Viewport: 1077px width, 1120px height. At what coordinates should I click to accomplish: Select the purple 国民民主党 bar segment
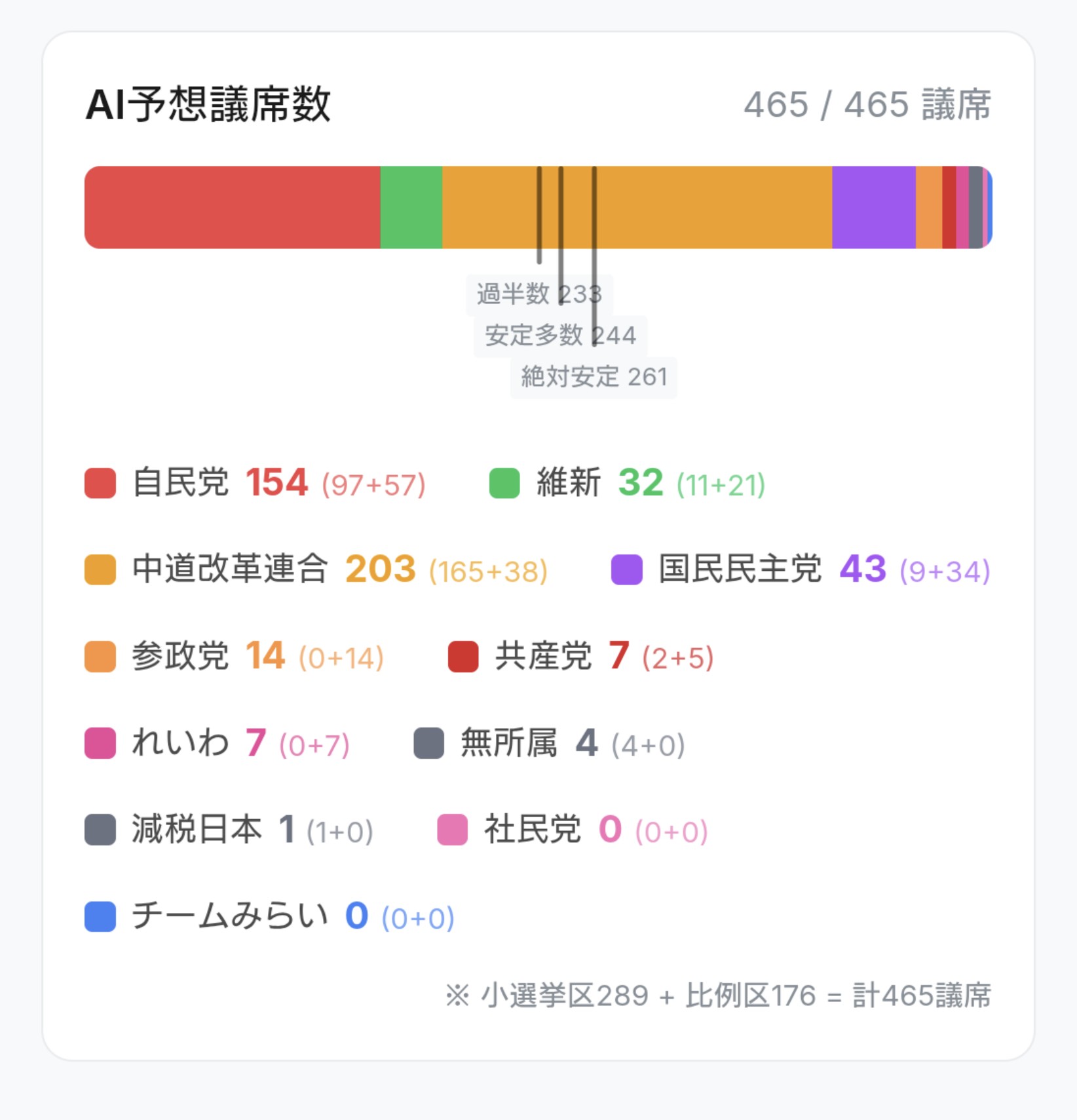873,208
